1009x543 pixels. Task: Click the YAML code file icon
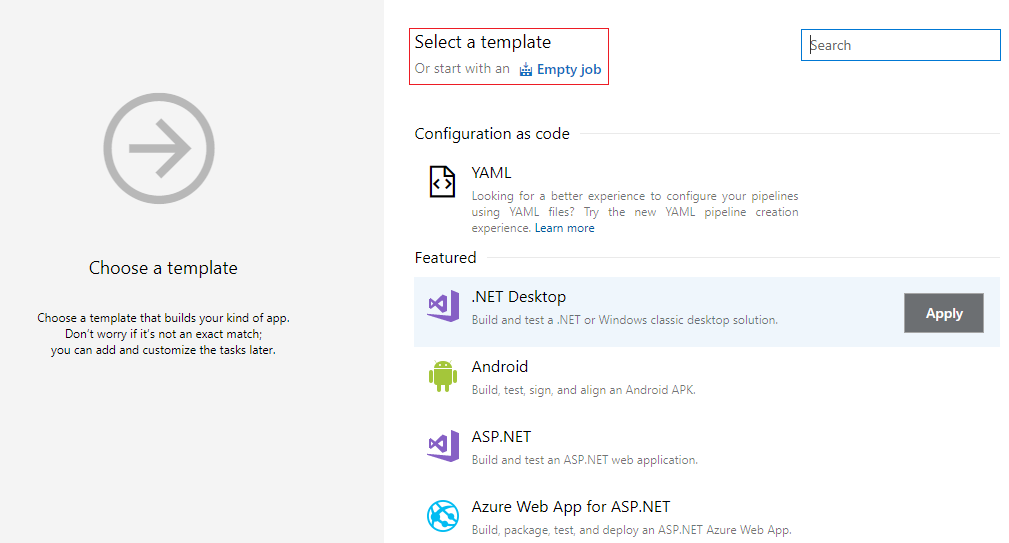click(x=442, y=181)
